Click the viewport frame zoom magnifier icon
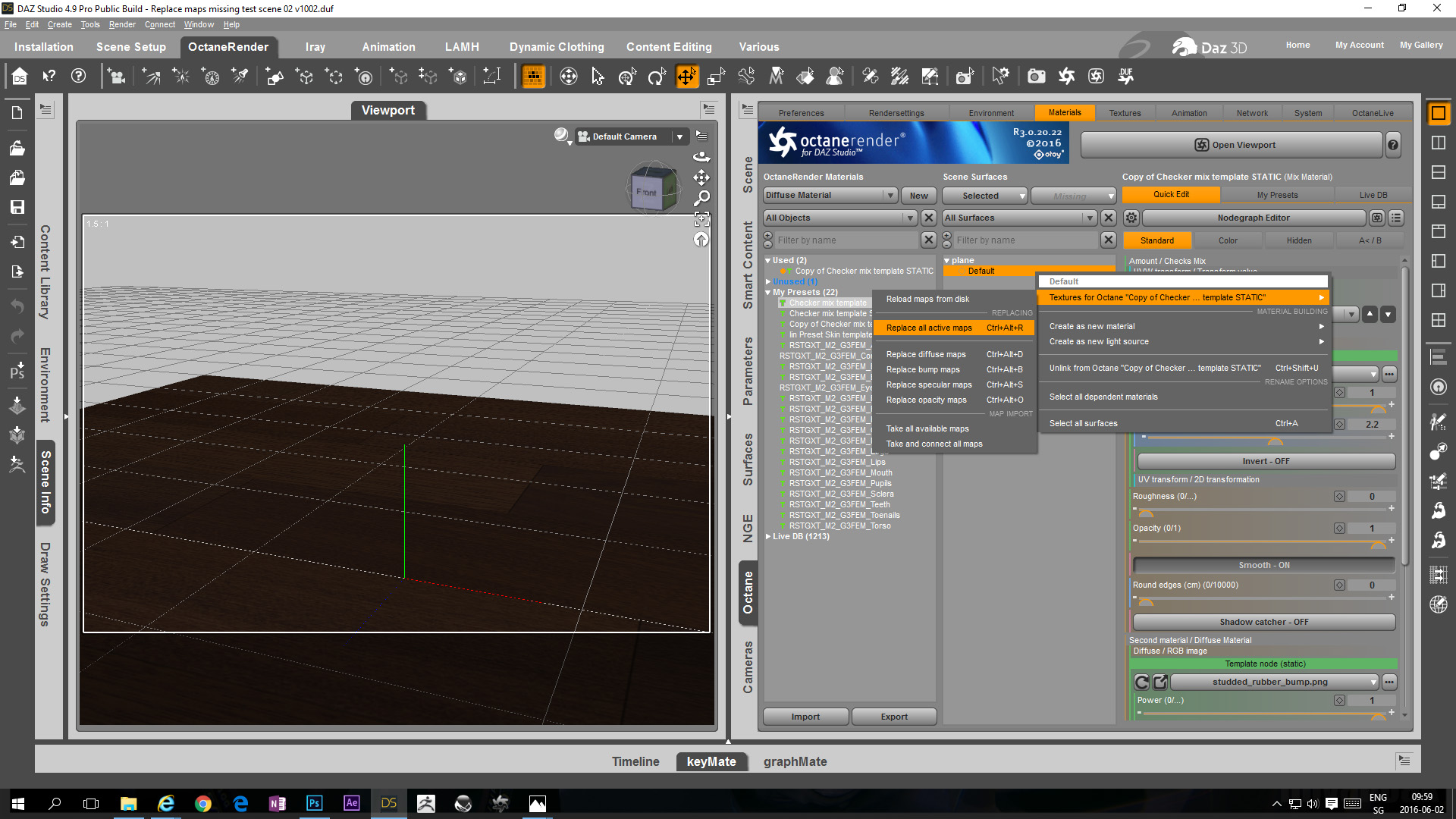Viewport: 1456px width, 819px height. click(701, 199)
